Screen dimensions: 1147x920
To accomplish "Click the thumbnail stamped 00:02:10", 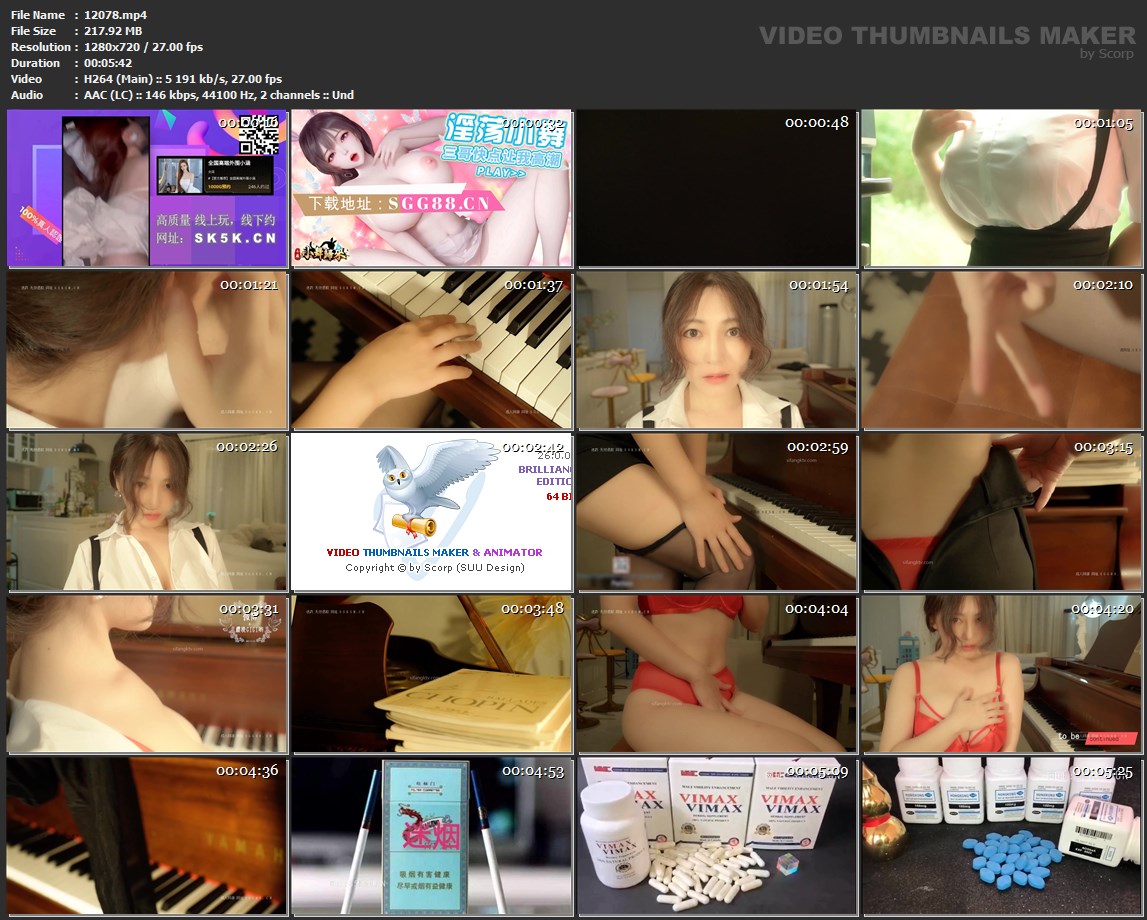I will pyautogui.click(x=1001, y=350).
